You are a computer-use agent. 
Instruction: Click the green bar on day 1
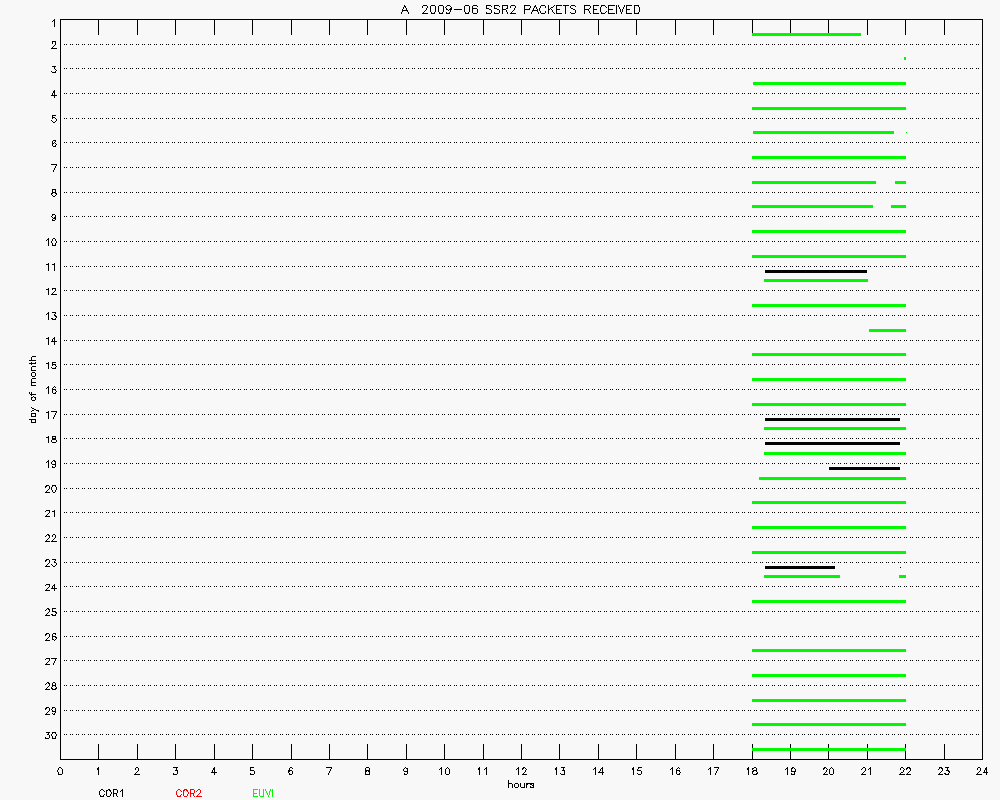(806, 34)
